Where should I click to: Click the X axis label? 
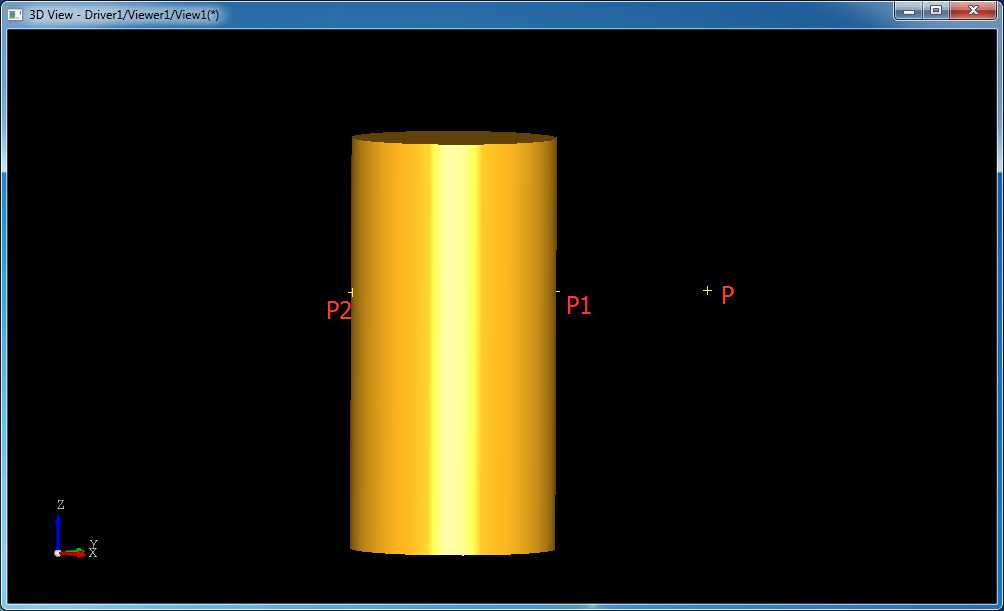pyautogui.click(x=93, y=553)
